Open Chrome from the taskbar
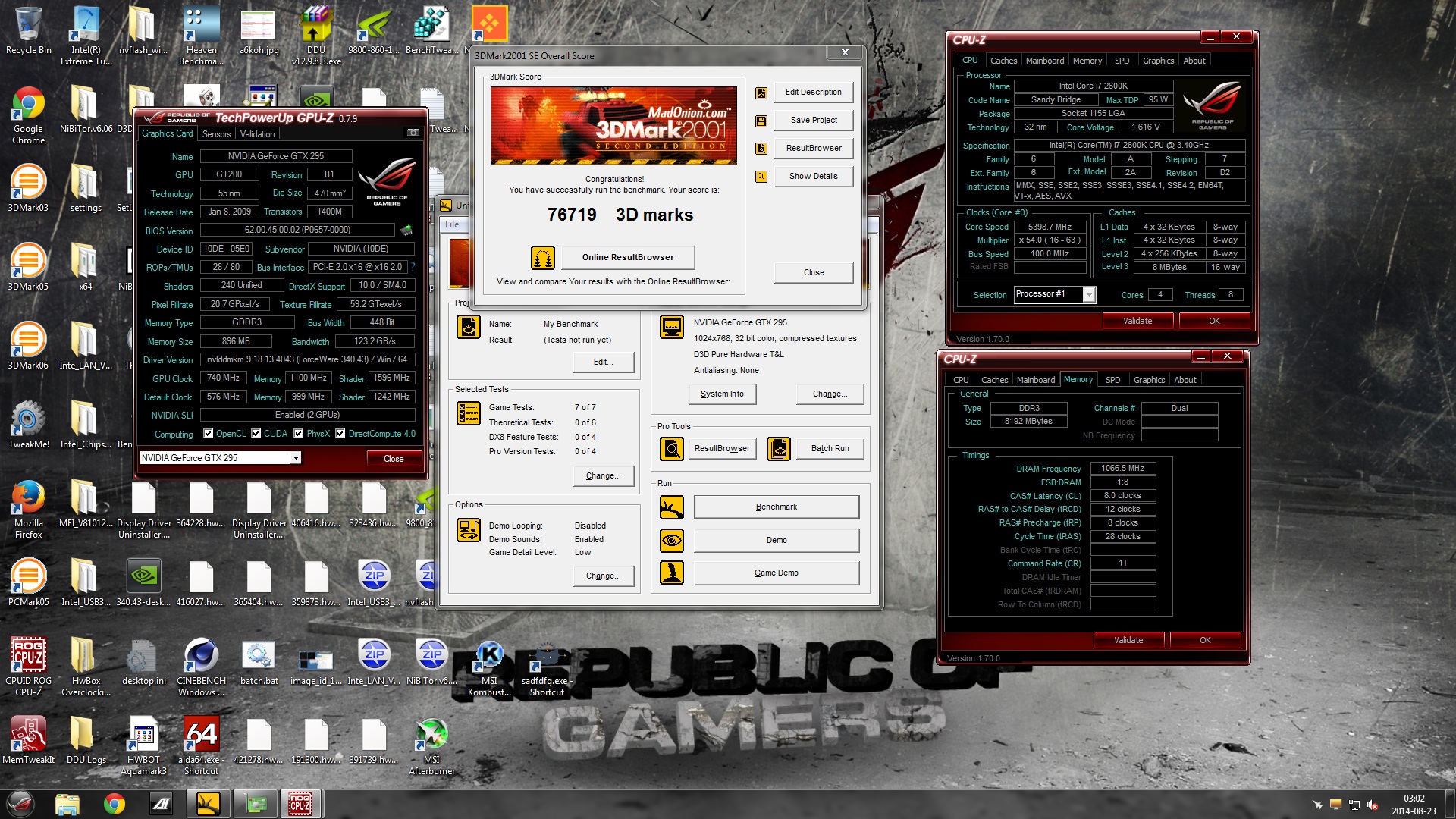The image size is (1456, 819). pos(115,803)
